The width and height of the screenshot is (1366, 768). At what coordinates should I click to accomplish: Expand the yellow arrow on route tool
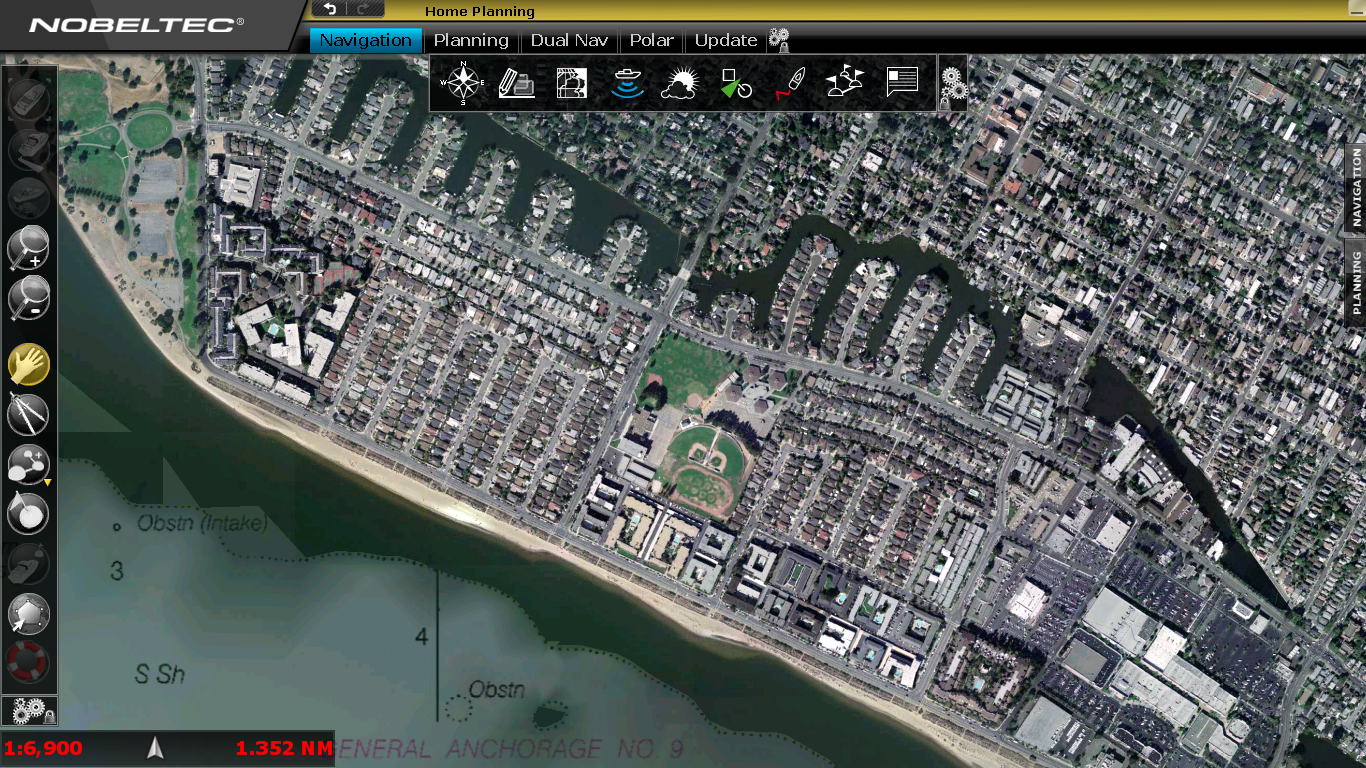click(47, 483)
